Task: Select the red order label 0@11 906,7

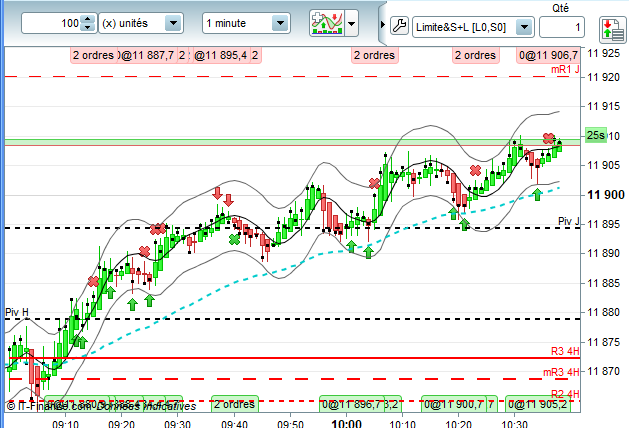Action: point(548,55)
